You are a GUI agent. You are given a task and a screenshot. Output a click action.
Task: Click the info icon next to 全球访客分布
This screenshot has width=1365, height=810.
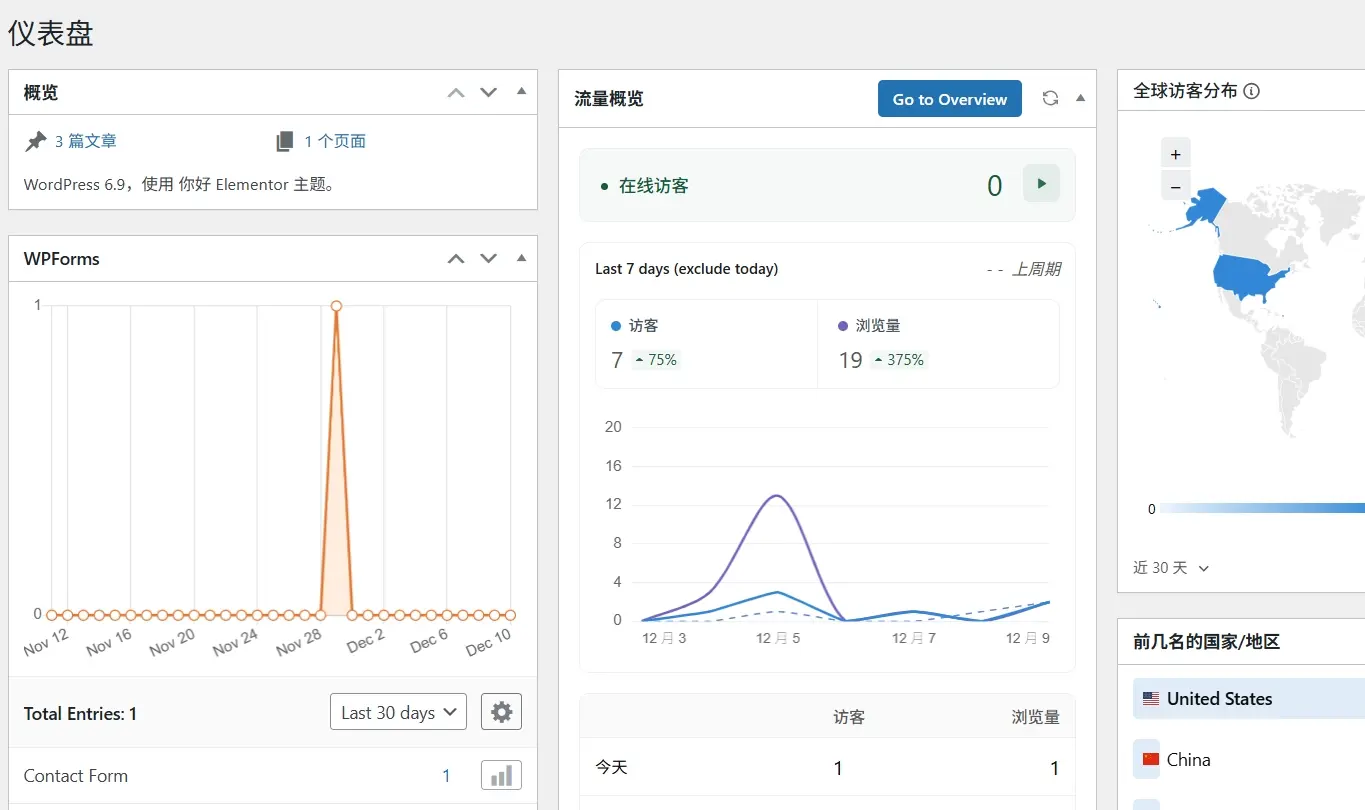point(1251,91)
